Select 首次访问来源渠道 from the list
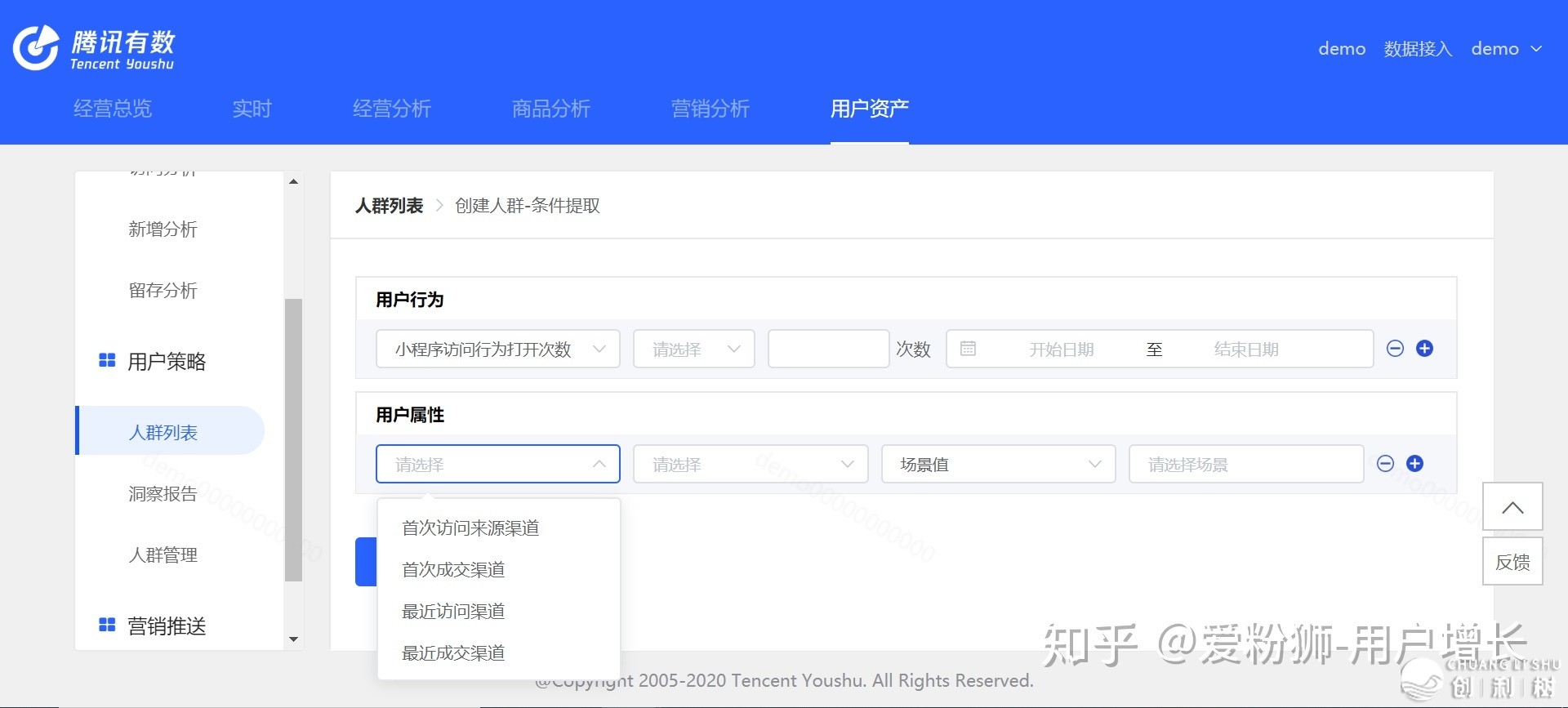 [470, 528]
